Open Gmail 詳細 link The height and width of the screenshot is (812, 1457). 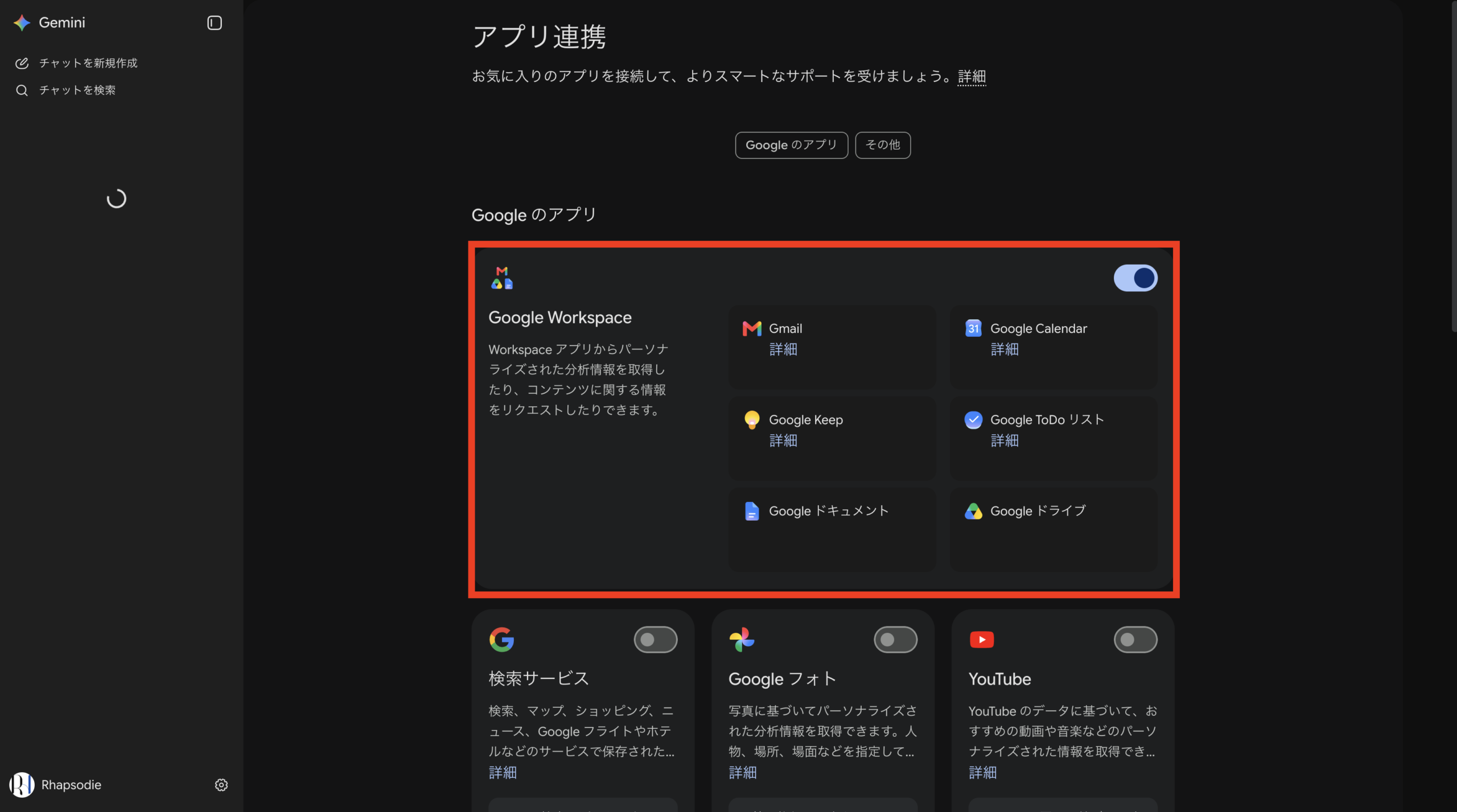click(x=783, y=349)
